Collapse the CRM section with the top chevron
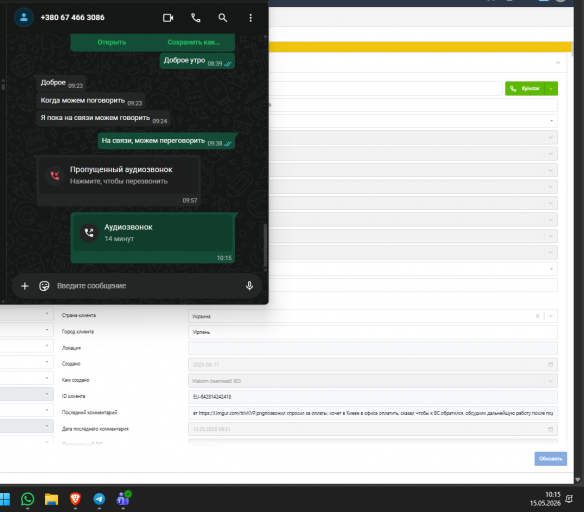The height and width of the screenshot is (512, 584). (x=558, y=63)
